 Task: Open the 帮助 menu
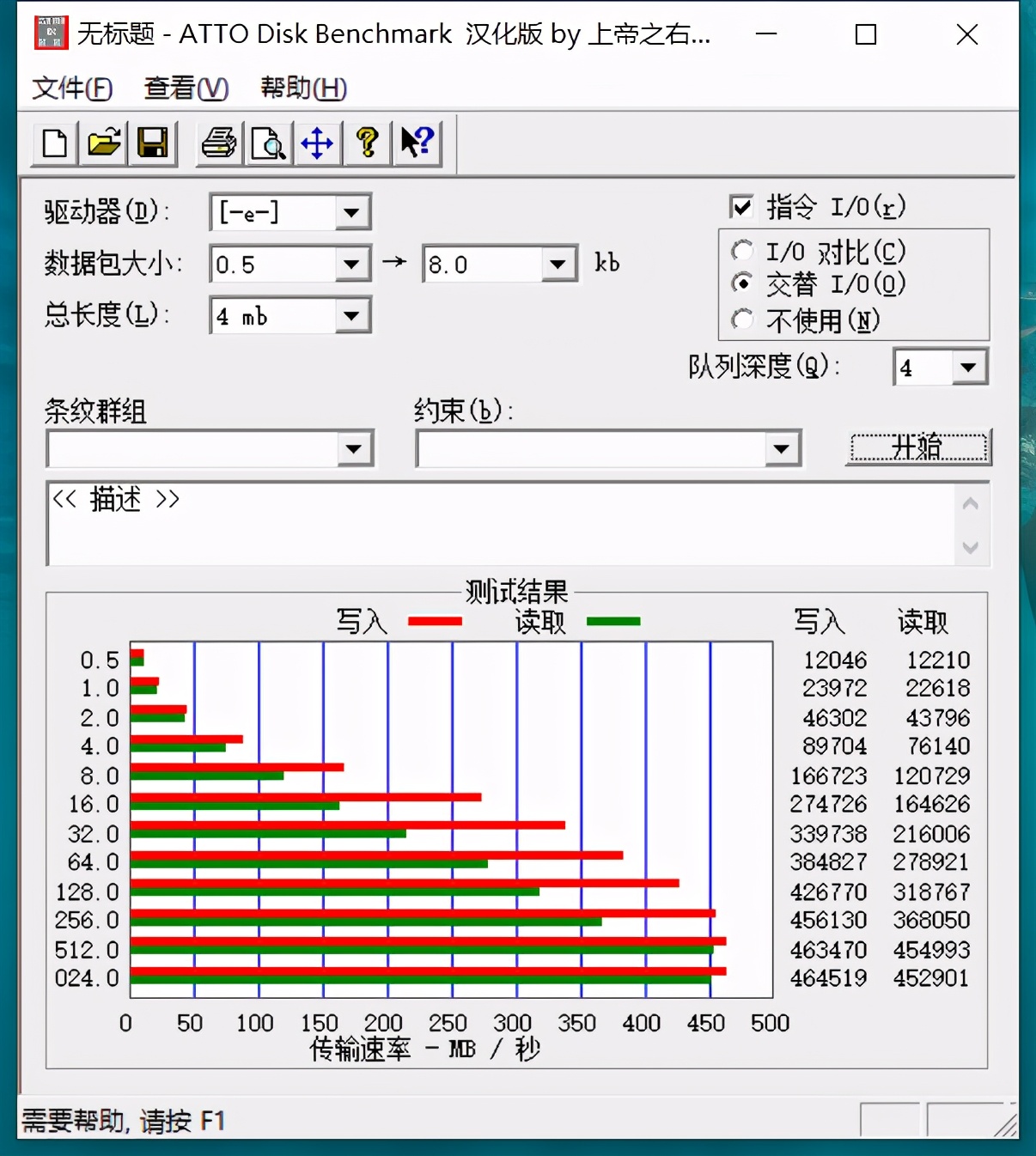(303, 88)
